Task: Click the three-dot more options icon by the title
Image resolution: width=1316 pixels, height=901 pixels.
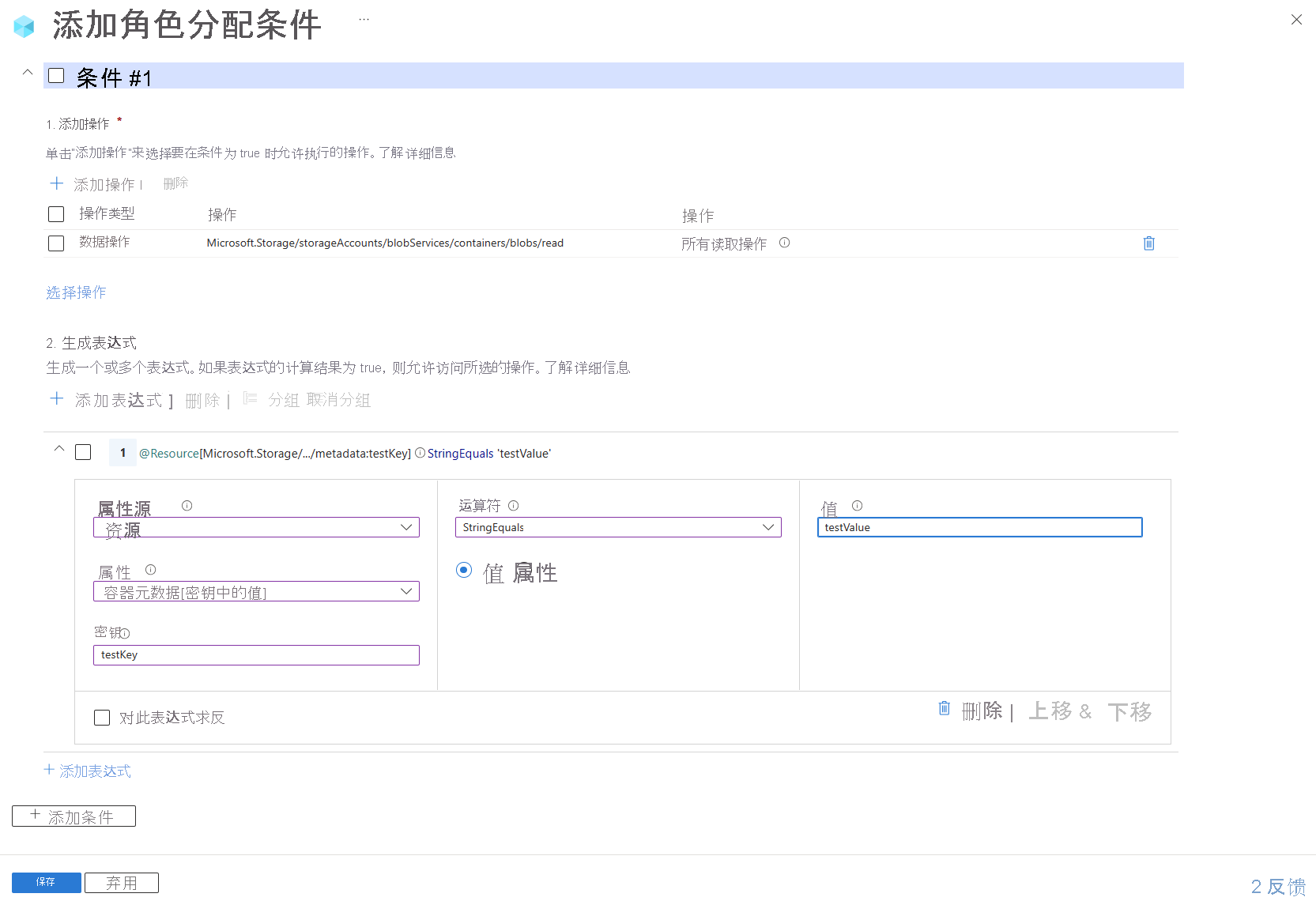Action: [364, 20]
